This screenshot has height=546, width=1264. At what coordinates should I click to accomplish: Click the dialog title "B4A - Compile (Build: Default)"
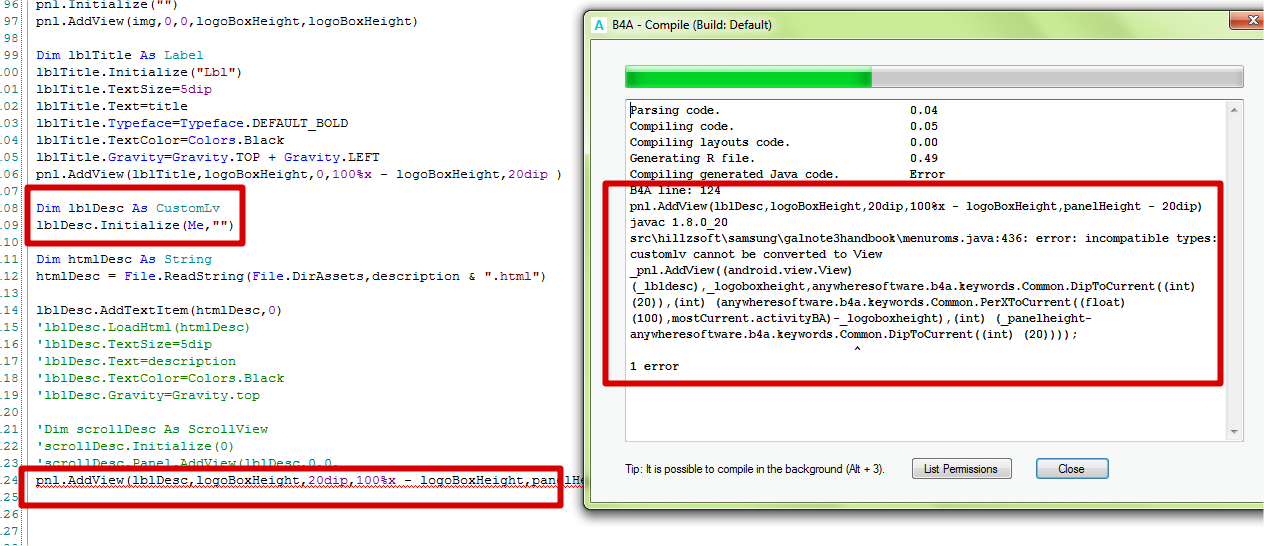pos(692,25)
